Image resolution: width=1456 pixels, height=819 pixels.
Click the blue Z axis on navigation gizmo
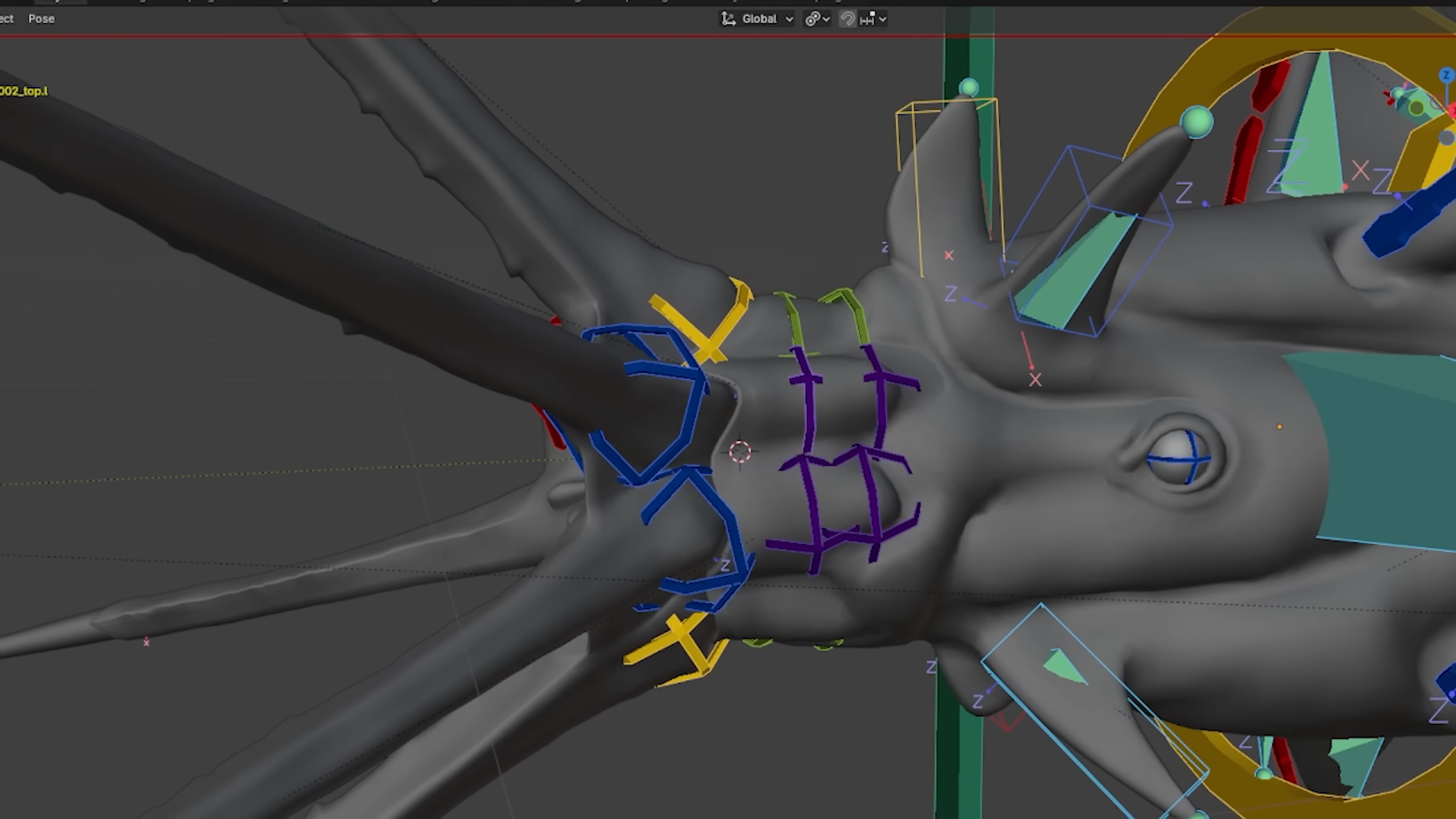(1446, 76)
